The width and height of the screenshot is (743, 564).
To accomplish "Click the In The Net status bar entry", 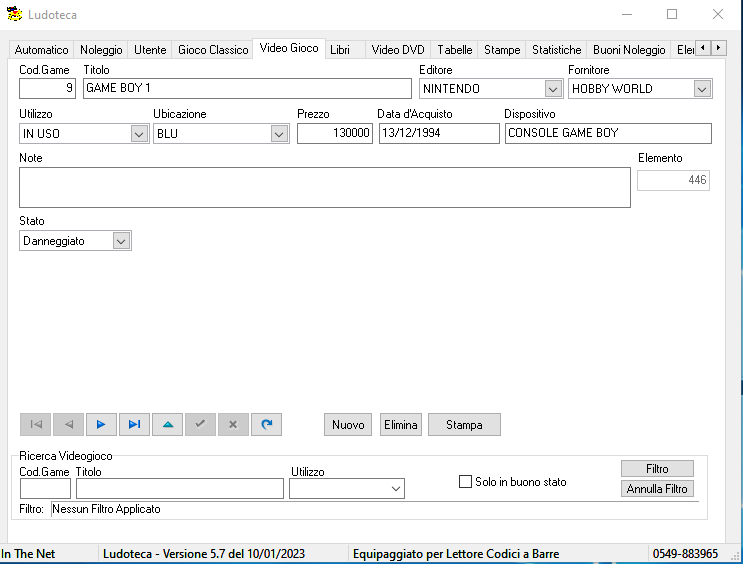I will (28, 554).
